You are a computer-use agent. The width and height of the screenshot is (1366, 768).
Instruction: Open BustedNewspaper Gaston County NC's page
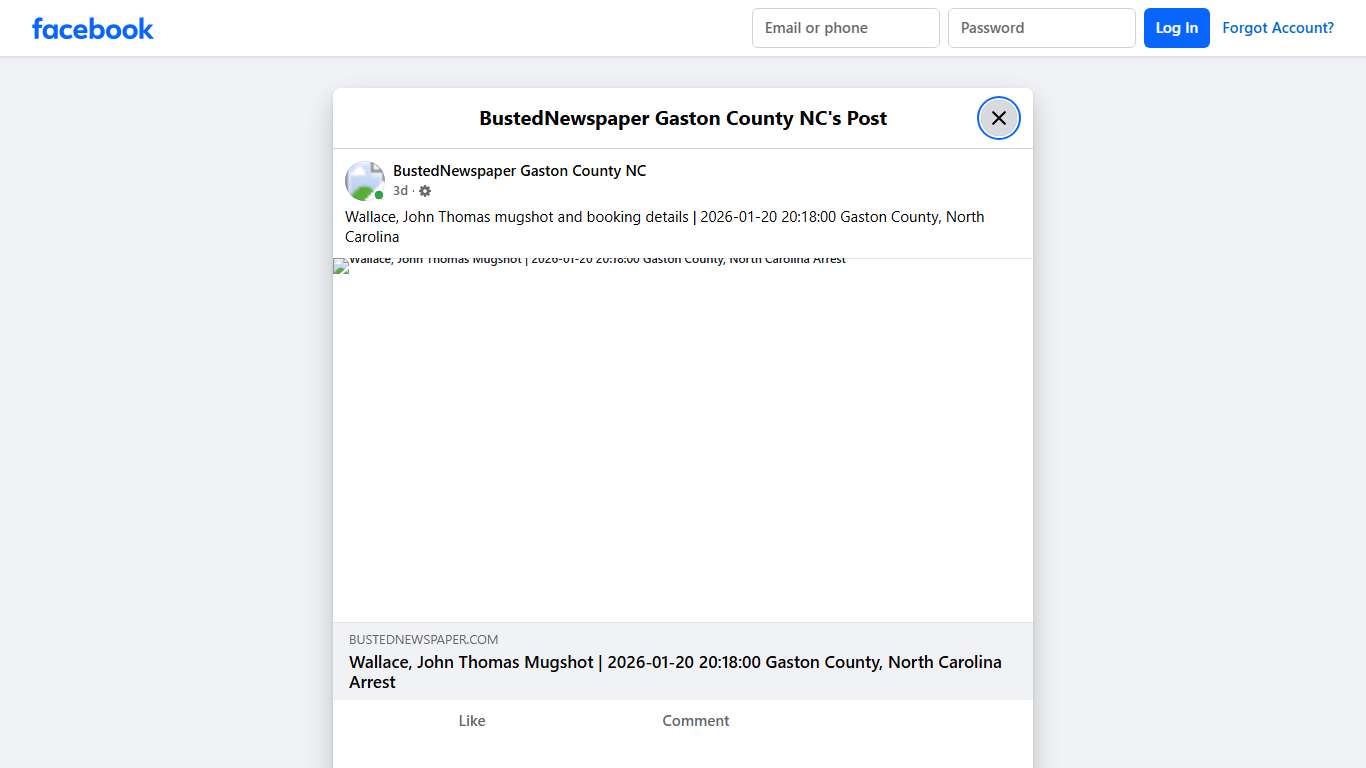tap(519, 170)
